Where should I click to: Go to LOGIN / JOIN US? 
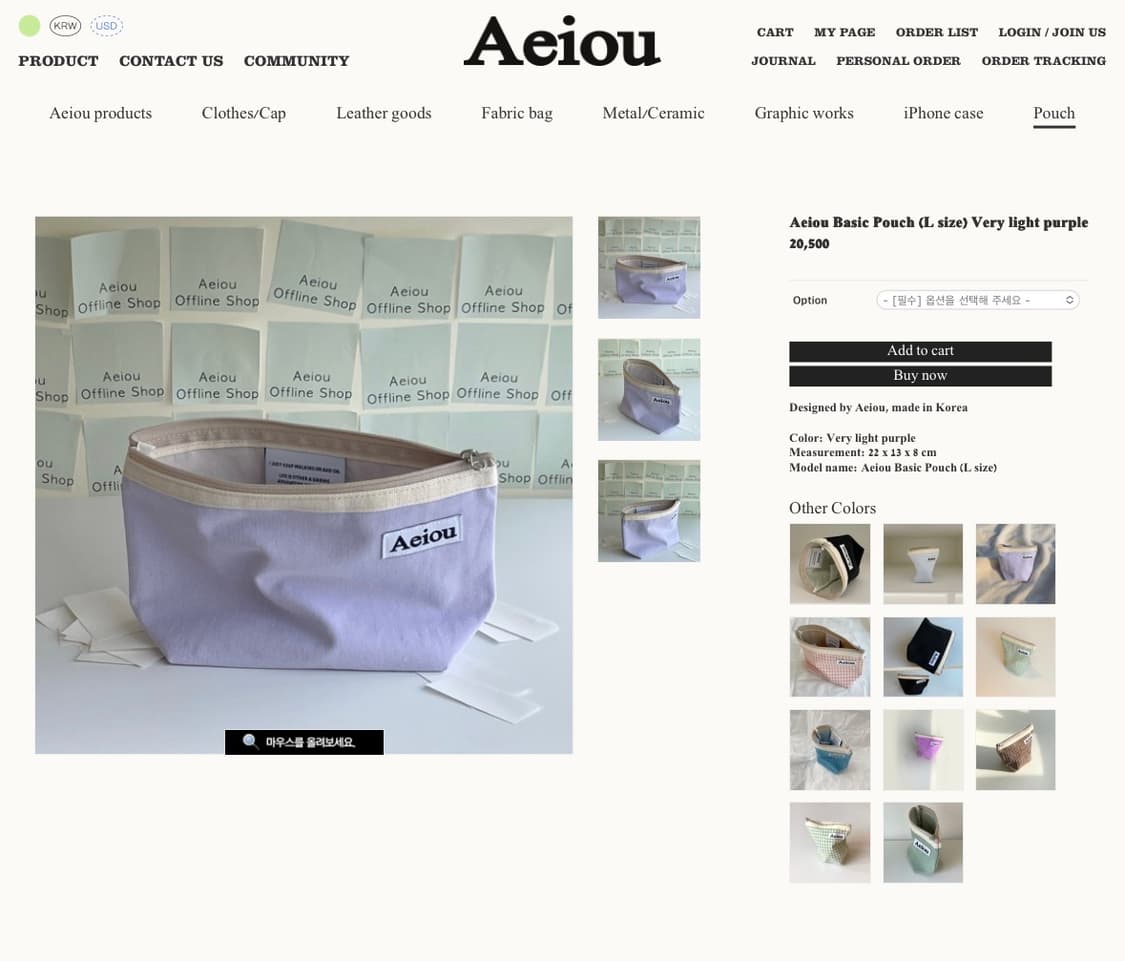click(1052, 32)
